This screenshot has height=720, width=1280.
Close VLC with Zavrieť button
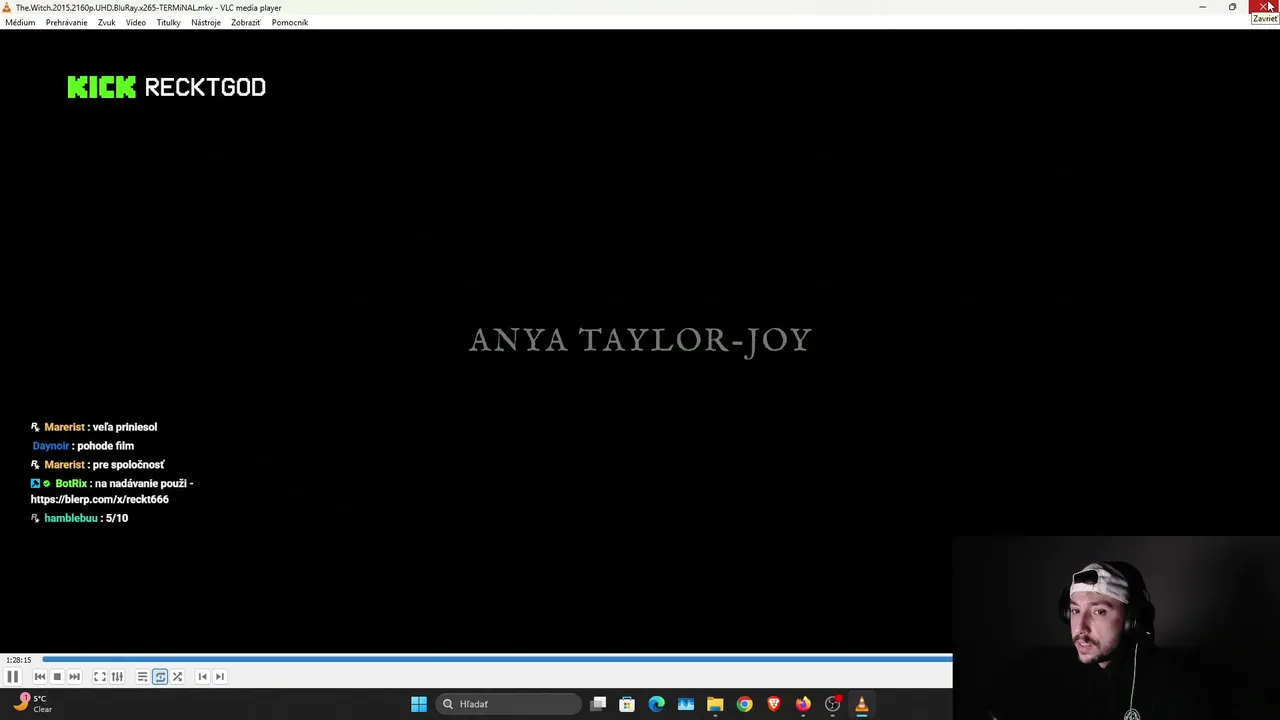1264,7
